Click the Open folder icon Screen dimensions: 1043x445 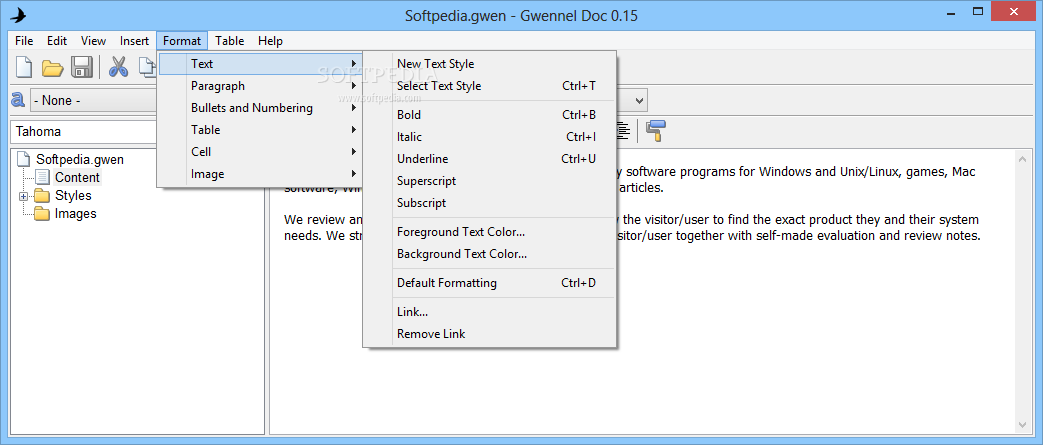(53, 67)
